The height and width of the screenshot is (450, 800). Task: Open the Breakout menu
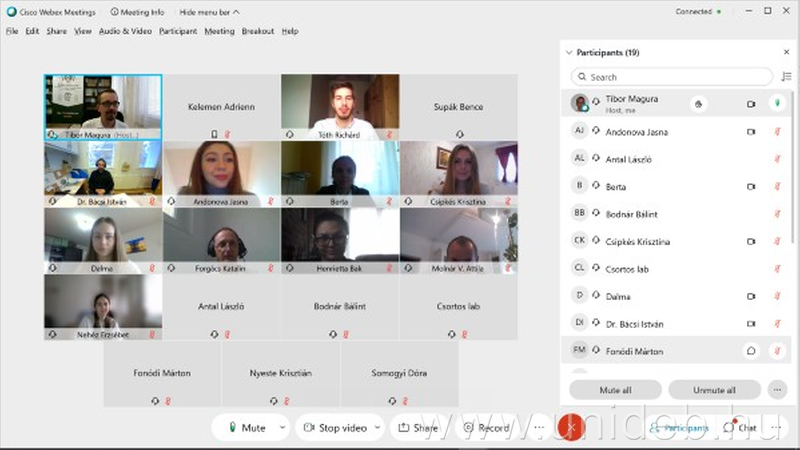pyautogui.click(x=258, y=31)
